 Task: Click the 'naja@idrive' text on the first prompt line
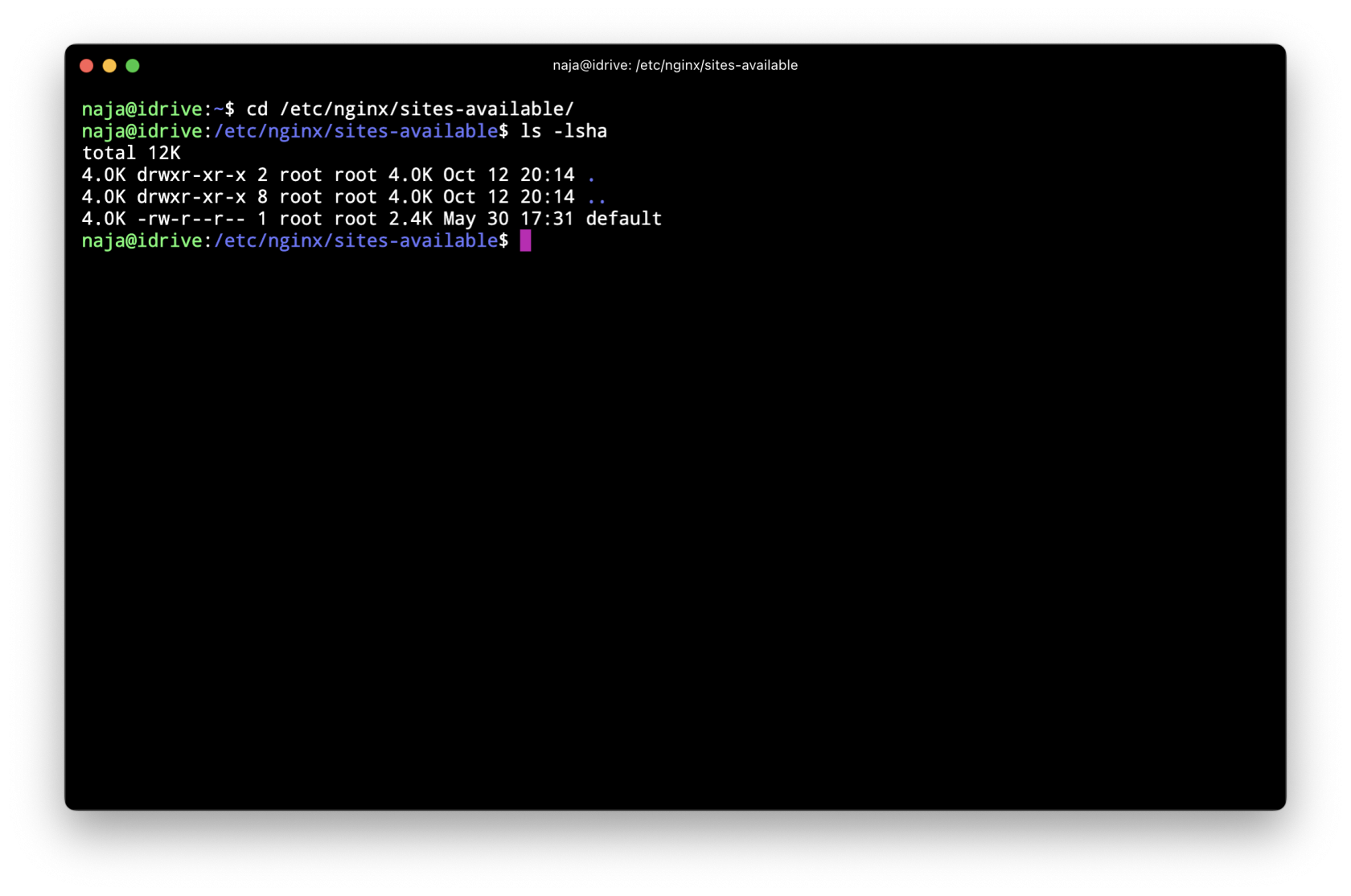[142, 109]
